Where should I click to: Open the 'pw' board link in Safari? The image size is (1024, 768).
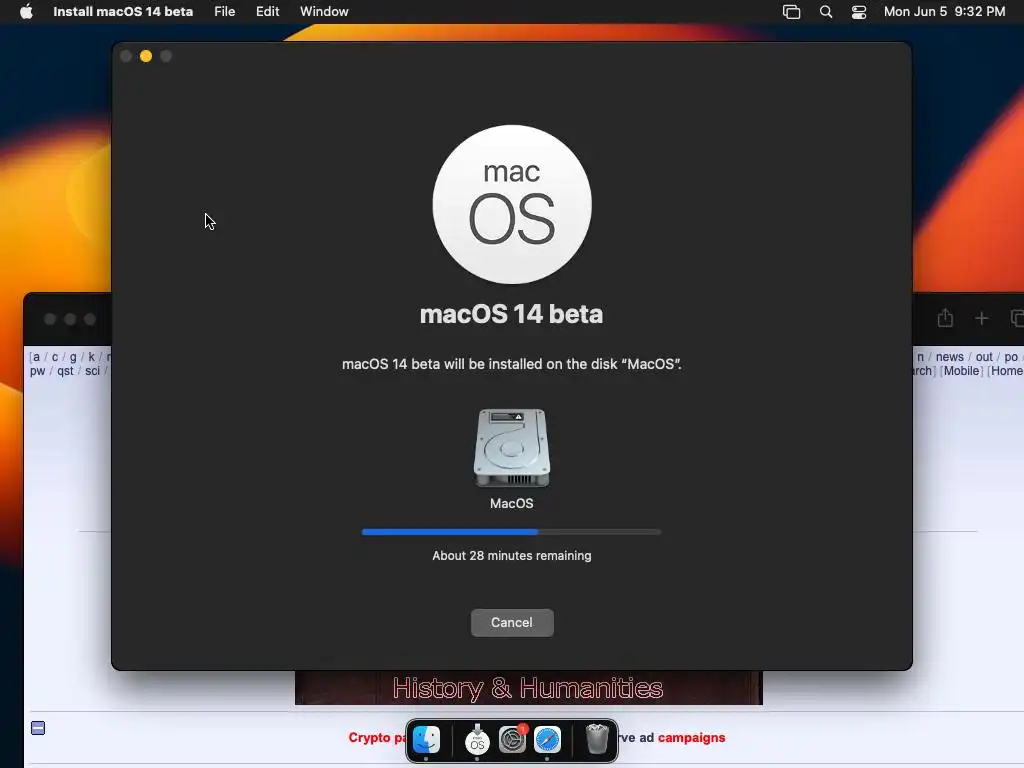[x=37, y=371]
